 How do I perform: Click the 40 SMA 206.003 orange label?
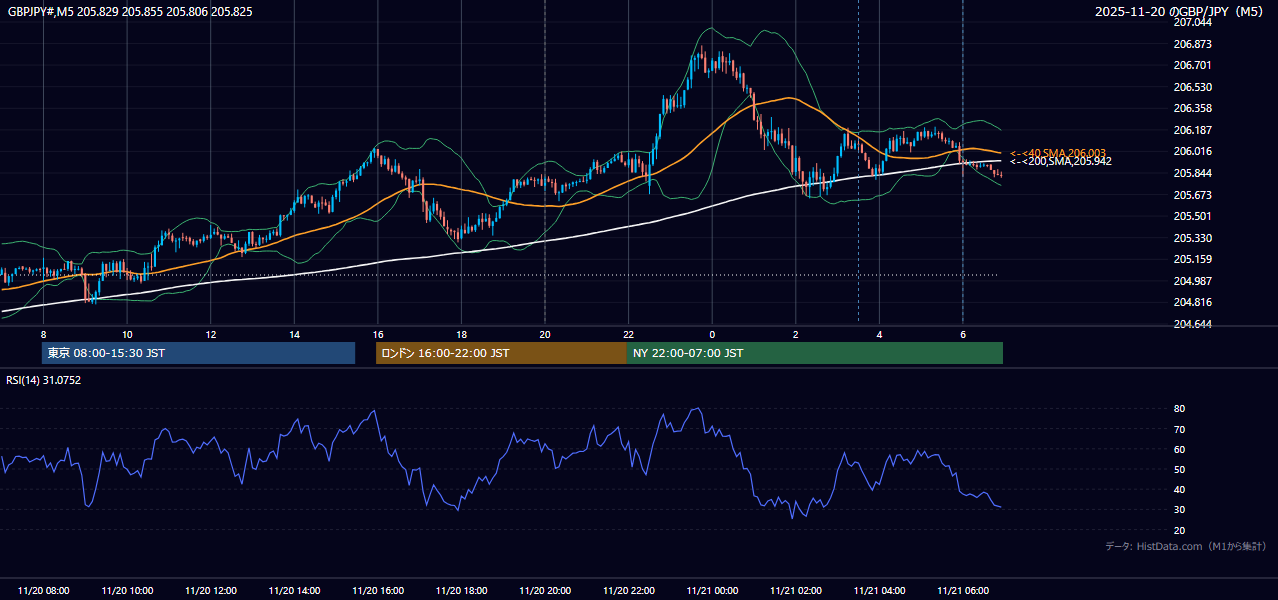point(1058,153)
